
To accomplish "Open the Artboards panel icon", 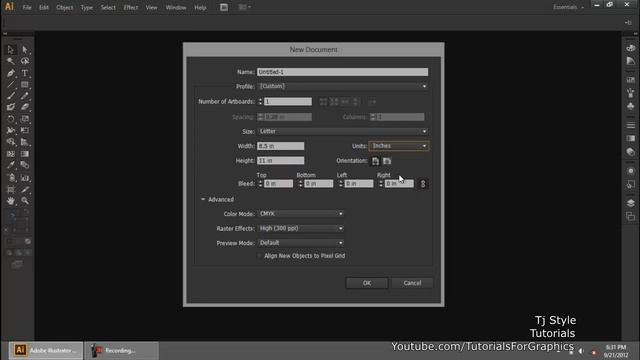I will point(631,216).
